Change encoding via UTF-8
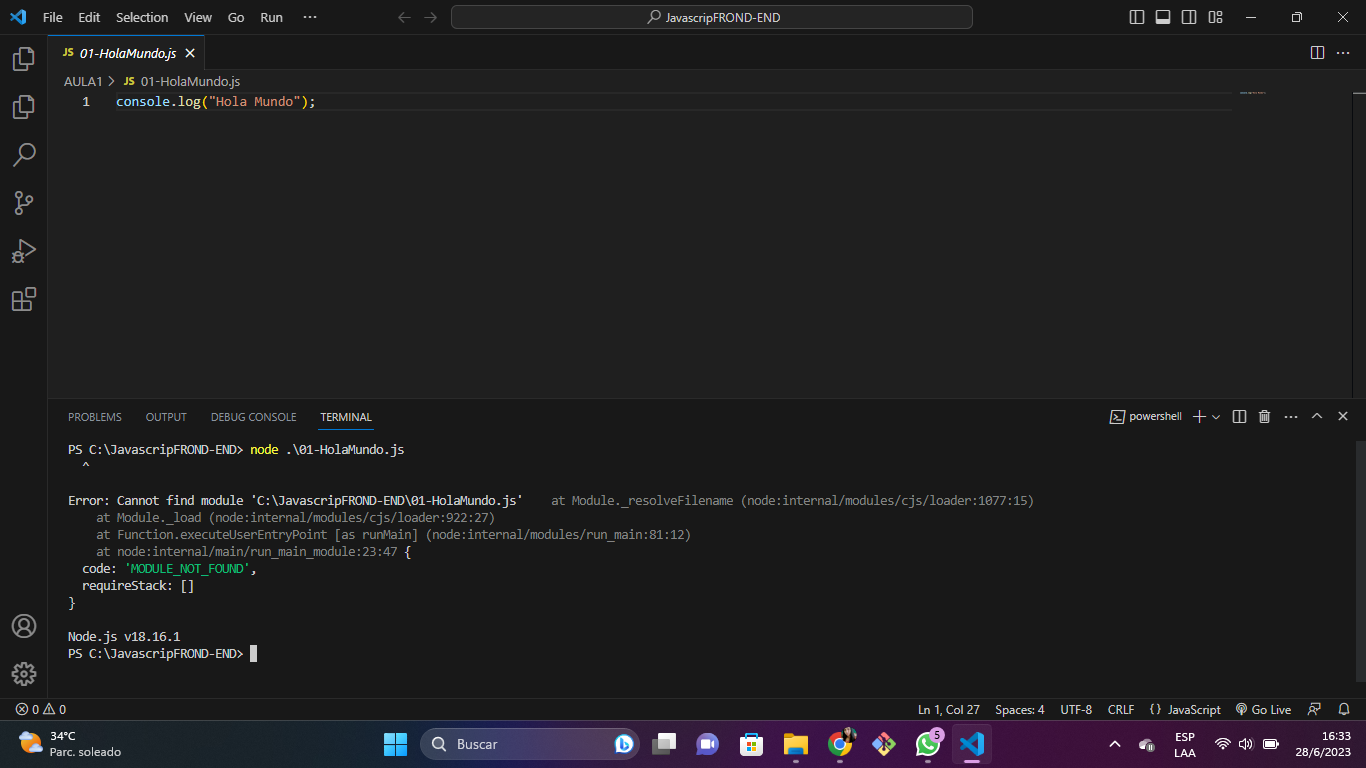Viewport: 1366px width, 768px height. pos(1076,709)
